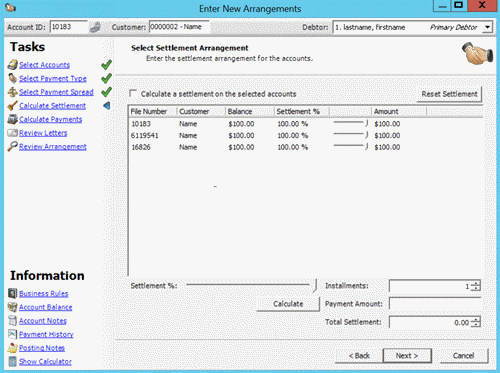Click the Review Letters envelope icon

13,133
